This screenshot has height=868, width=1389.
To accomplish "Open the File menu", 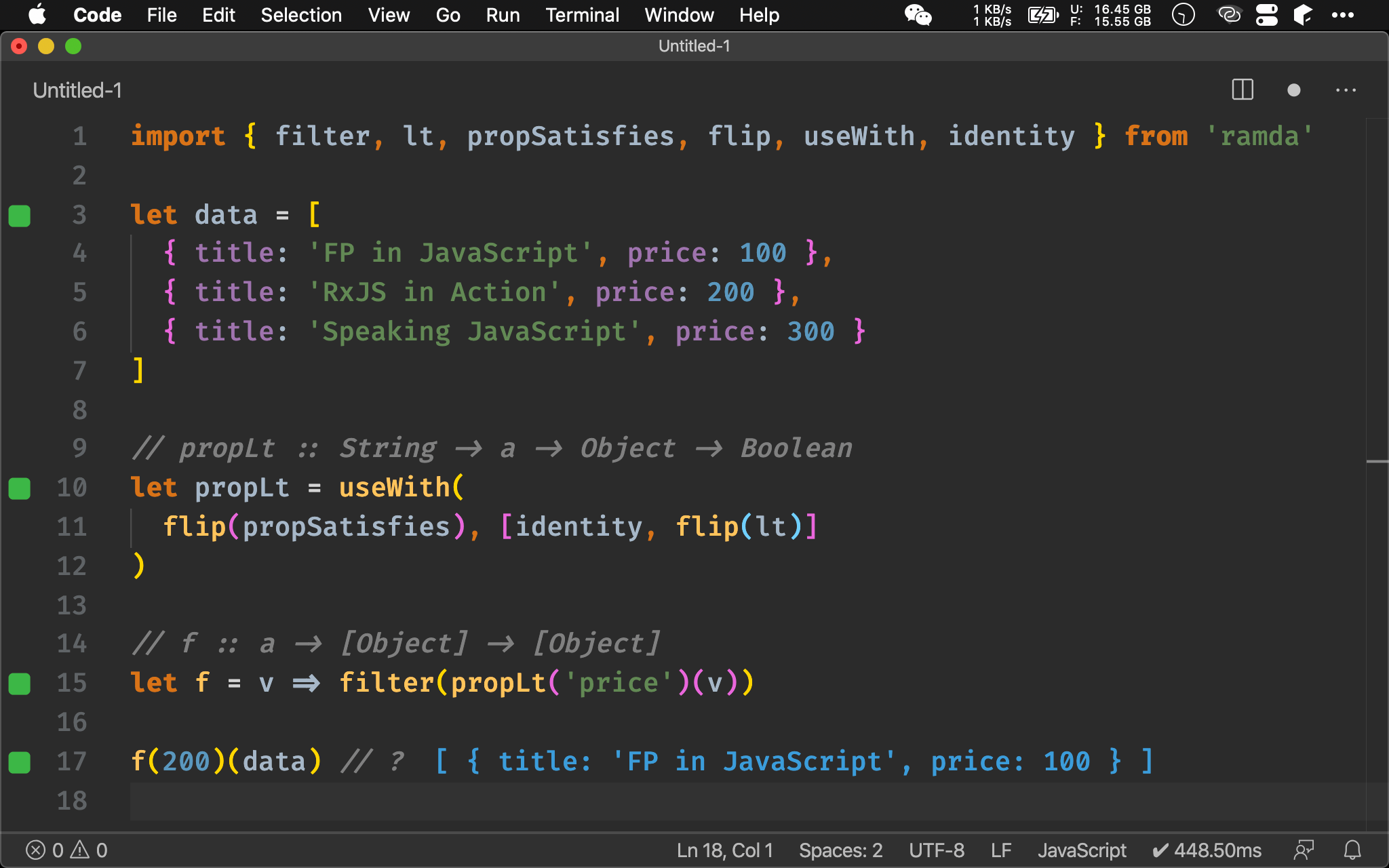I will pyautogui.click(x=161, y=15).
